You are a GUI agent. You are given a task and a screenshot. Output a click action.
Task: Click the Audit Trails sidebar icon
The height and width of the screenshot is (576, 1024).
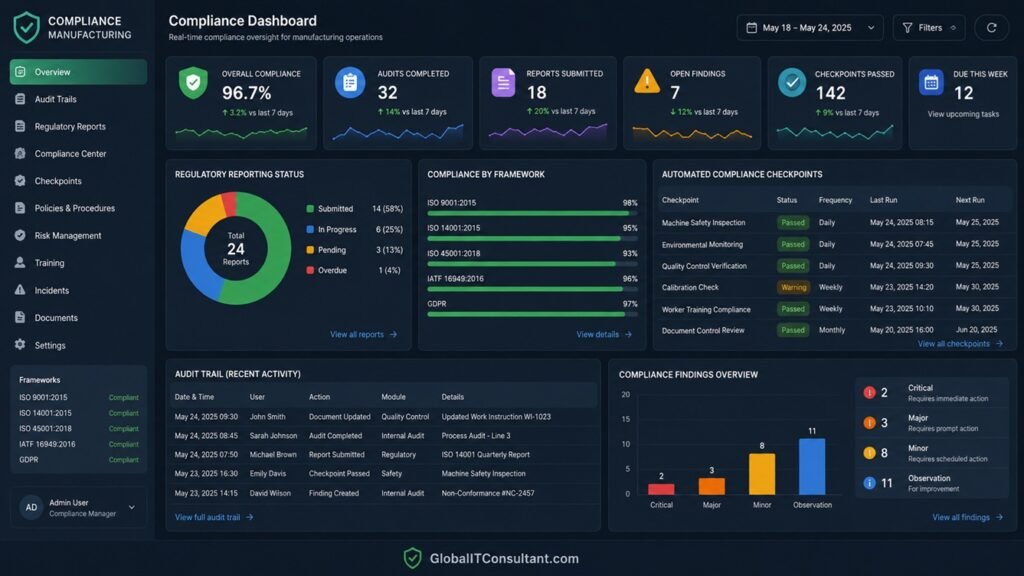20,99
